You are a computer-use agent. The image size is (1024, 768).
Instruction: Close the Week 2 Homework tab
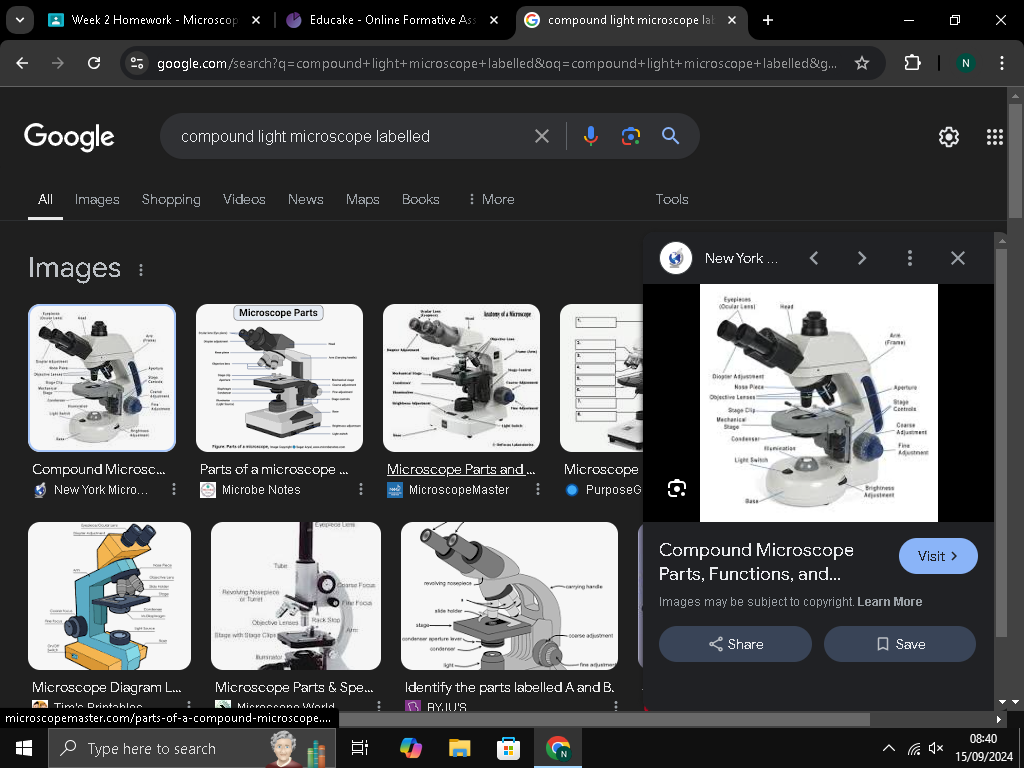point(256,20)
